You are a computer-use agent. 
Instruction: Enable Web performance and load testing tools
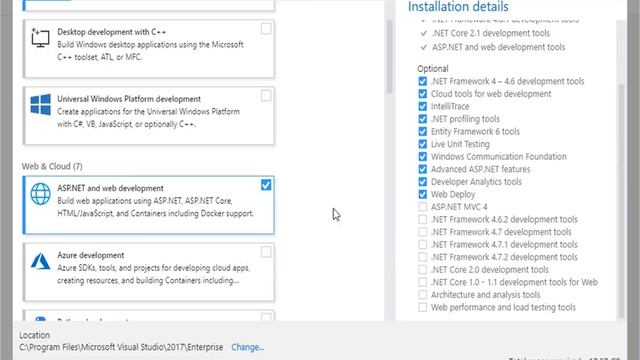(x=422, y=307)
